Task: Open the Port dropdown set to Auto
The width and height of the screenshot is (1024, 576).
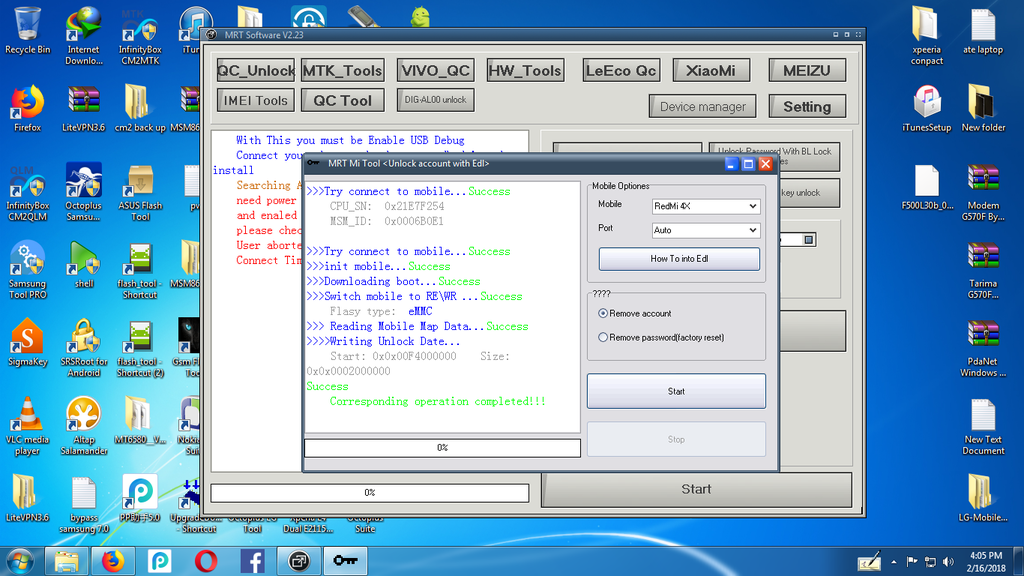Action: click(x=706, y=230)
